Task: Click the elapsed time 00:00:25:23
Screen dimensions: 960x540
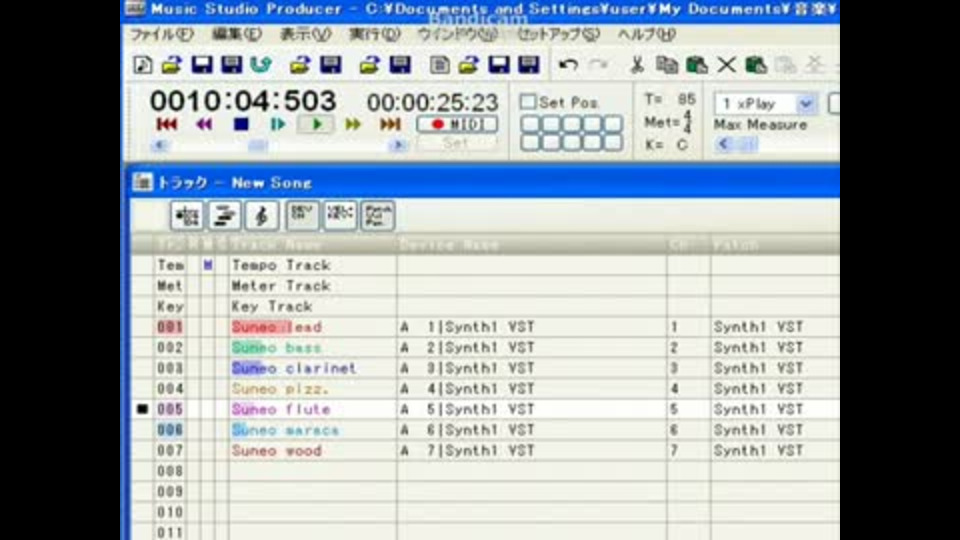Action: [433, 102]
